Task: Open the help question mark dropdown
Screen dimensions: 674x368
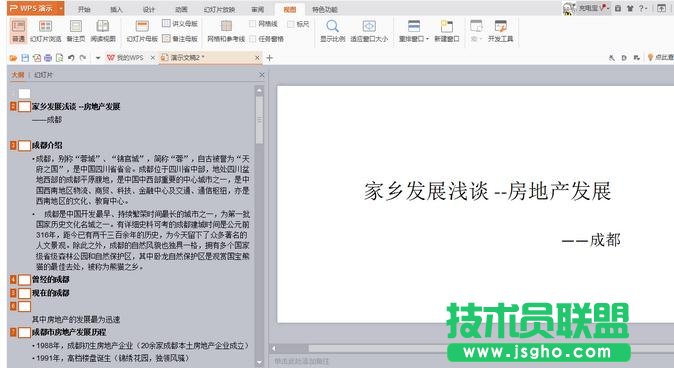Action: [643, 8]
